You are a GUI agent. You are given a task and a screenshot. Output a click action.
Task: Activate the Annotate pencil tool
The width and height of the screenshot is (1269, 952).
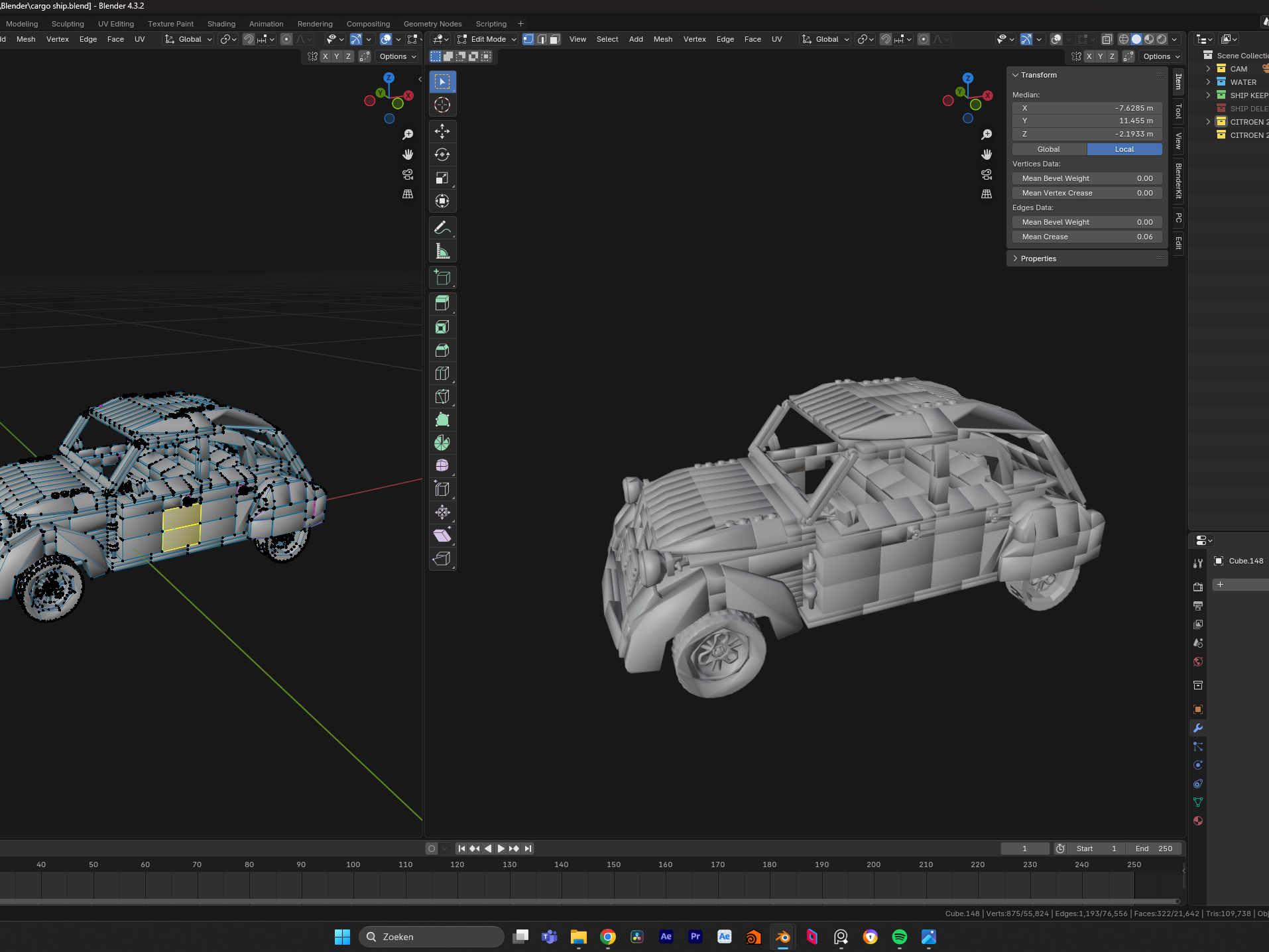442,228
